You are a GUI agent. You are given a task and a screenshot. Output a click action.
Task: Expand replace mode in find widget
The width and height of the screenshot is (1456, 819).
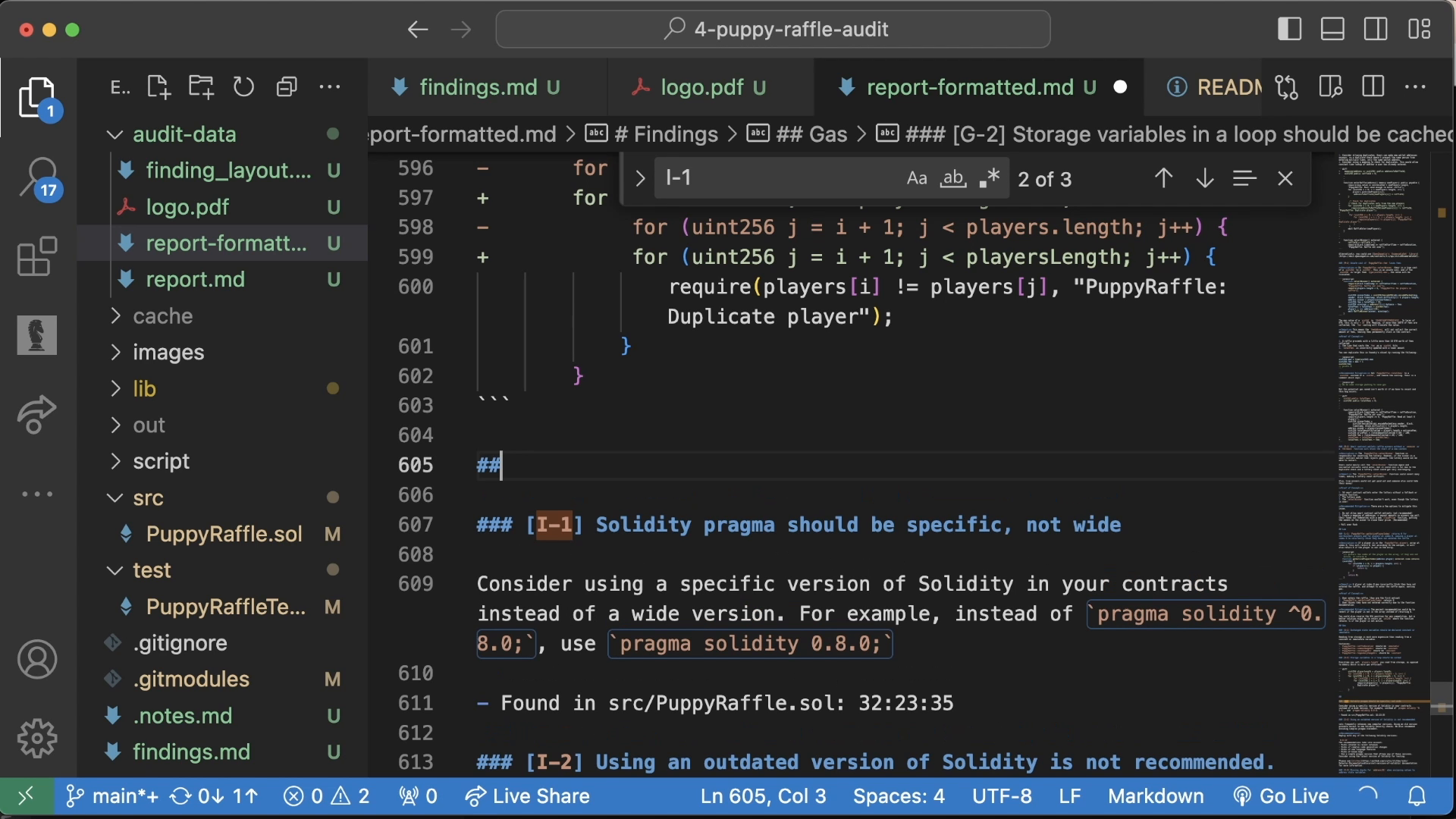point(639,179)
